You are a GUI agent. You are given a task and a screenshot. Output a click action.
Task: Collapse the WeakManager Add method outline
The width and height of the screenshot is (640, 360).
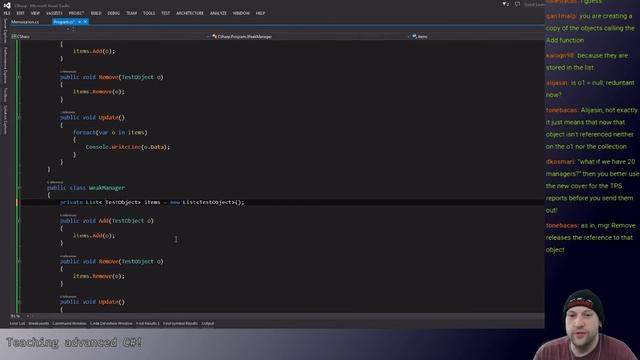[19, 221]
